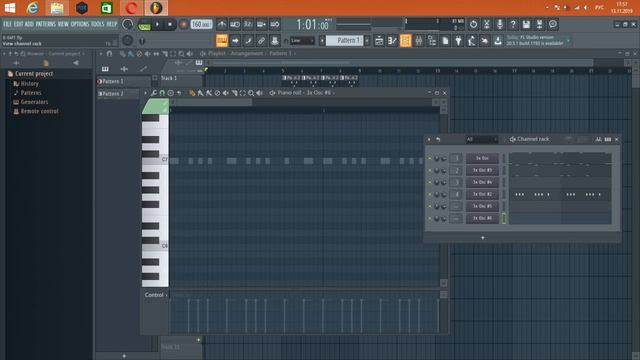Viewport: 640px width, 360px height.
Task: Open Generators folder in browser
Action: pyautogui.click(x=34, y=102)
